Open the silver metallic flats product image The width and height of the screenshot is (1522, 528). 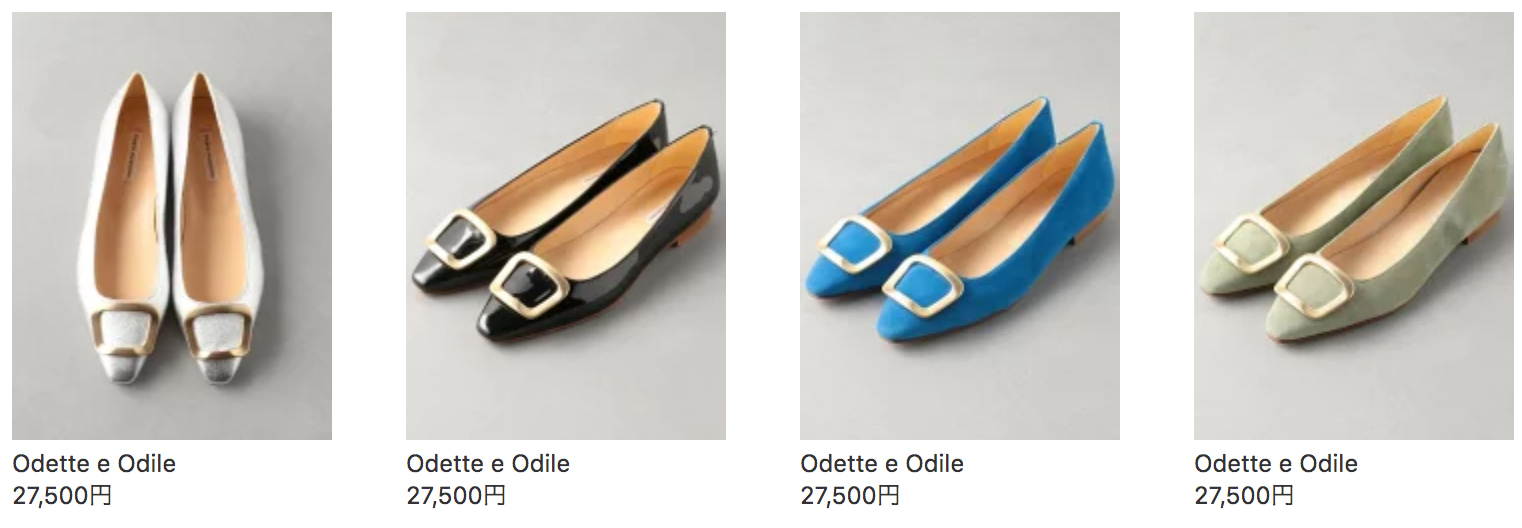(172, 226)
